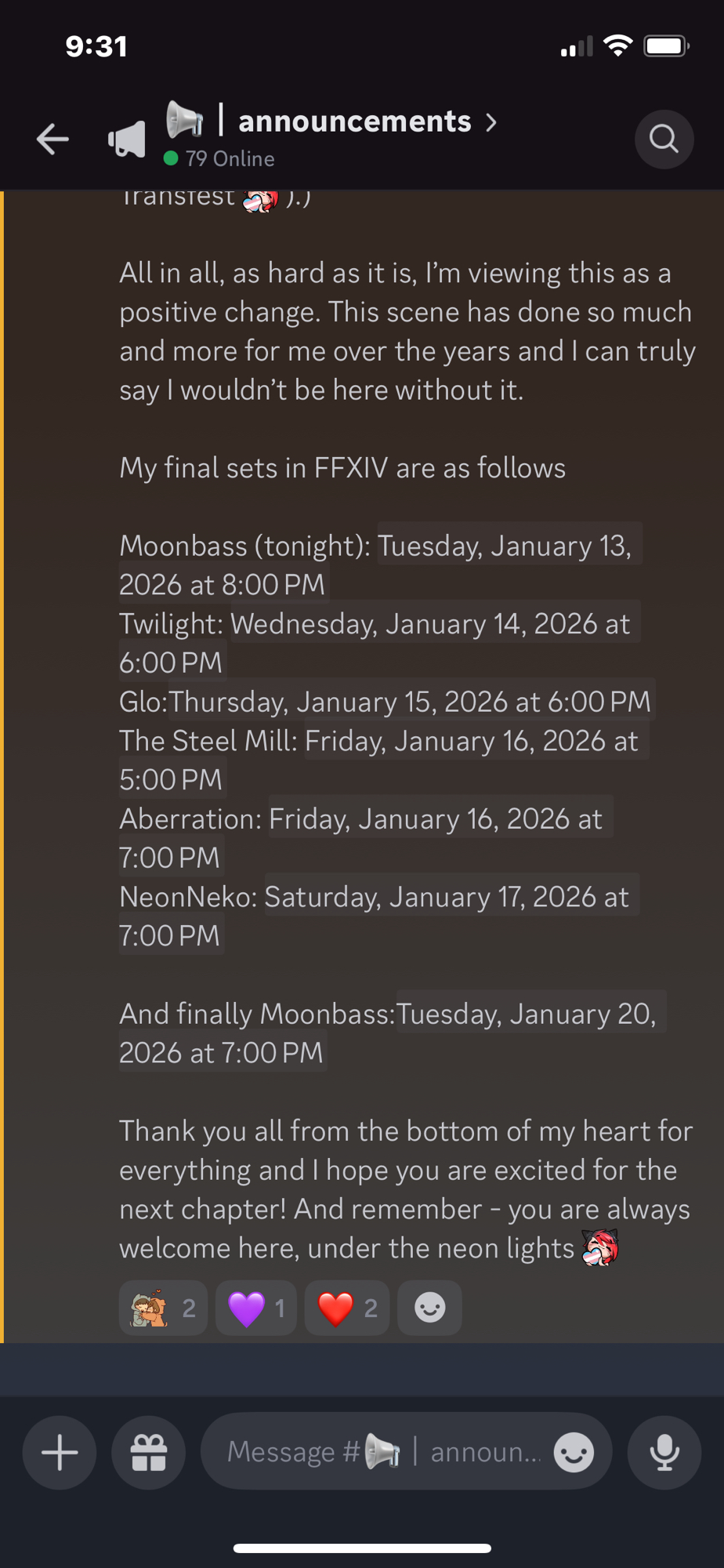Tap the neon lights custom emoji

(601, 1247)
